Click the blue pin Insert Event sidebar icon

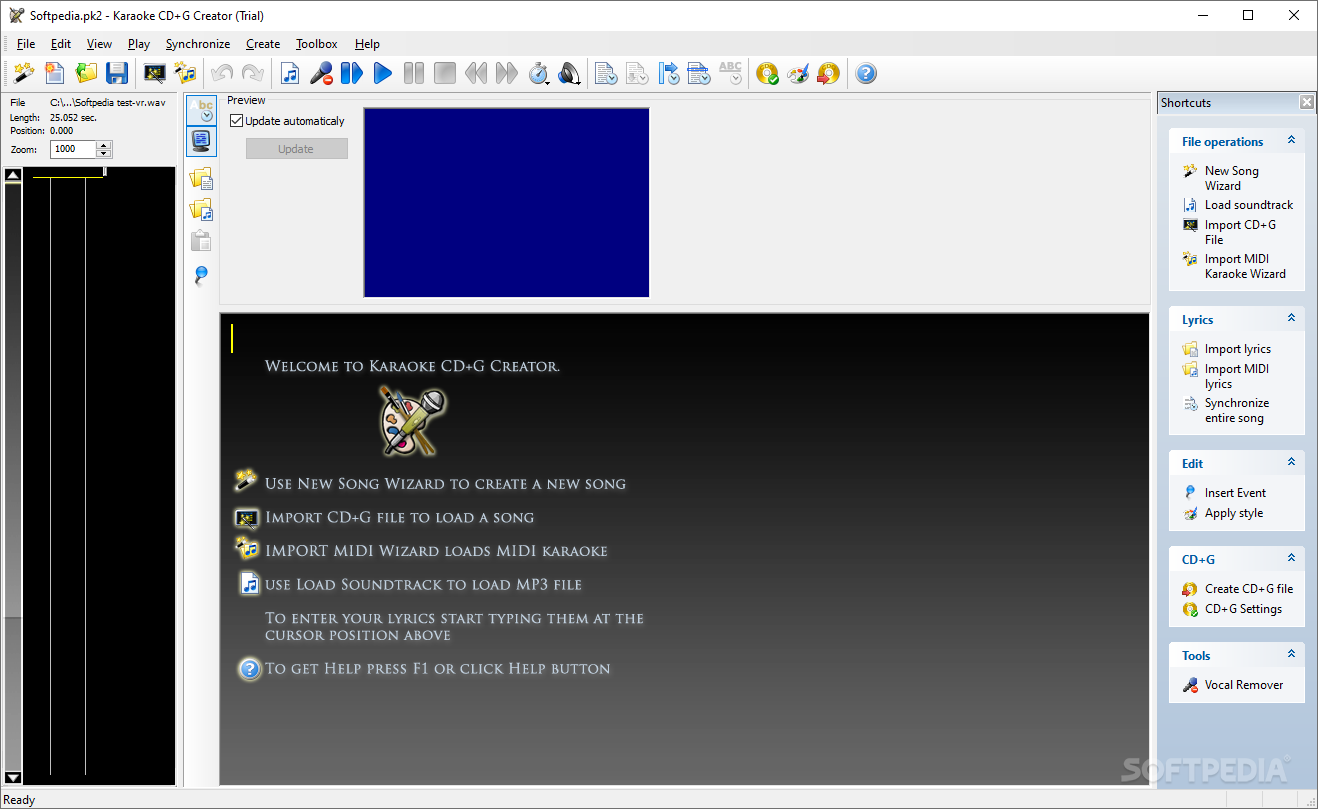(x=202, y=275)
